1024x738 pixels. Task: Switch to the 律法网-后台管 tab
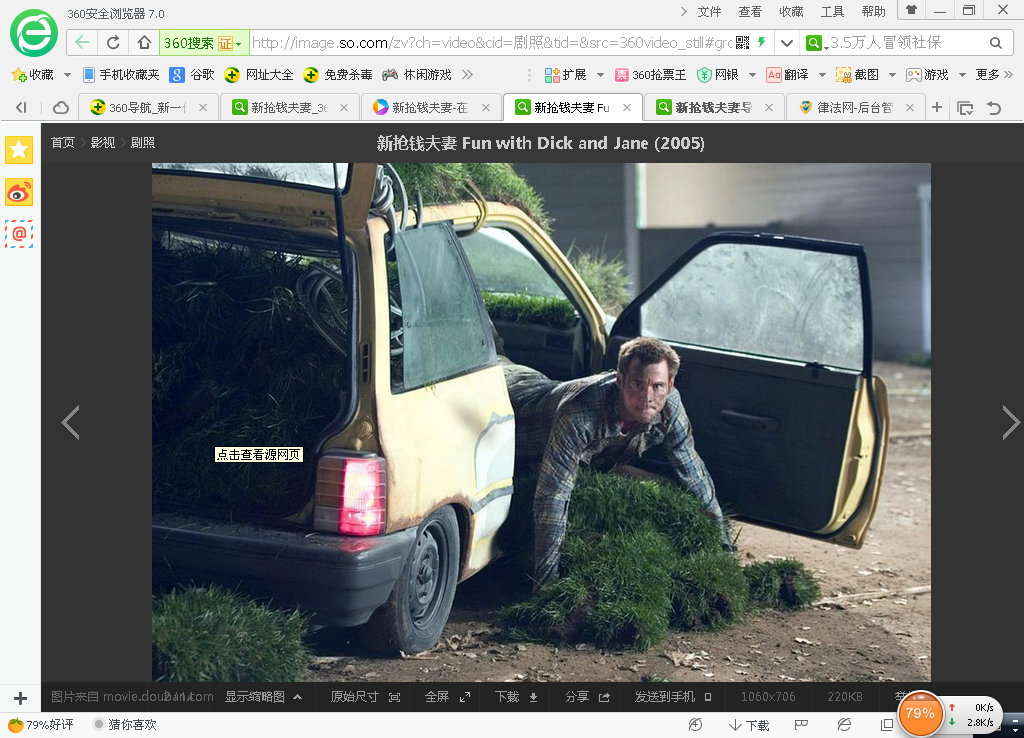coord(856,107)
